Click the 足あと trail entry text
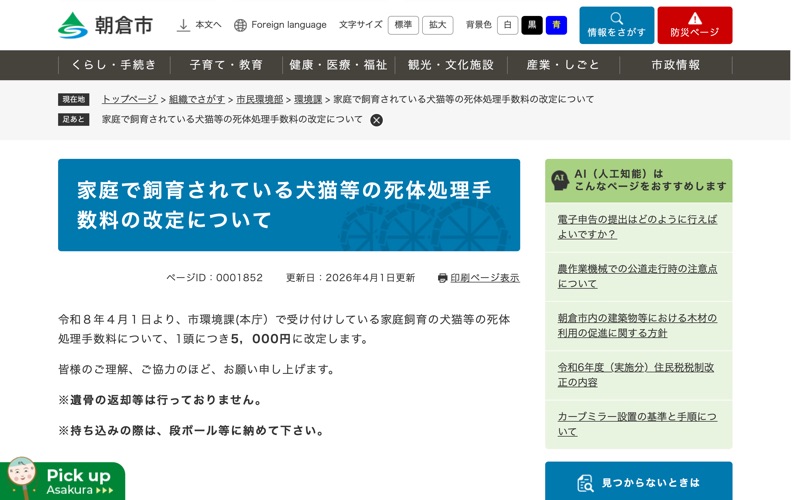The height and width of the screenshot is (500, 800). (x=232, y=119)
